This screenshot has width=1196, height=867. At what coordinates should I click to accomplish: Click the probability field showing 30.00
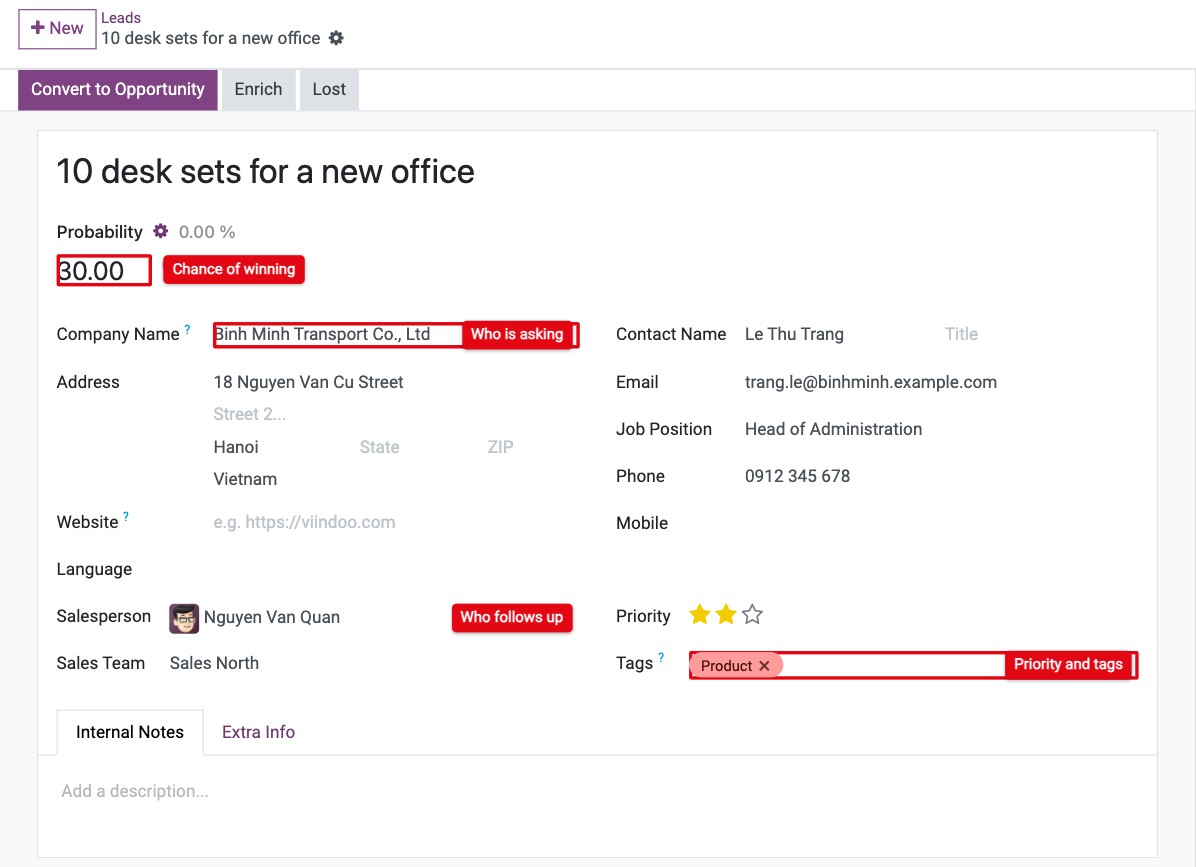[104, 271]
